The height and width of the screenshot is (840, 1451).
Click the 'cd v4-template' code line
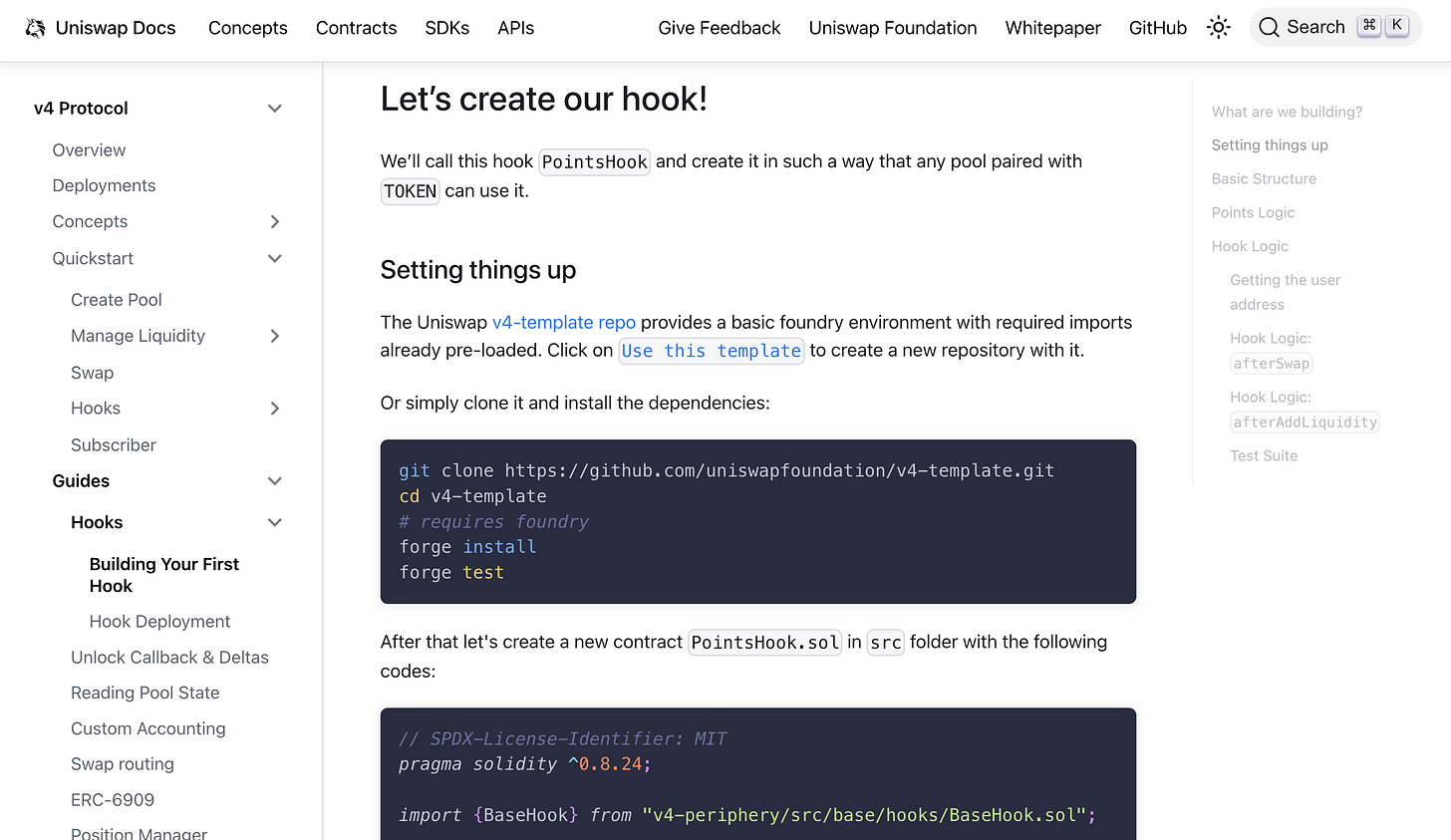tap(472, 496)
